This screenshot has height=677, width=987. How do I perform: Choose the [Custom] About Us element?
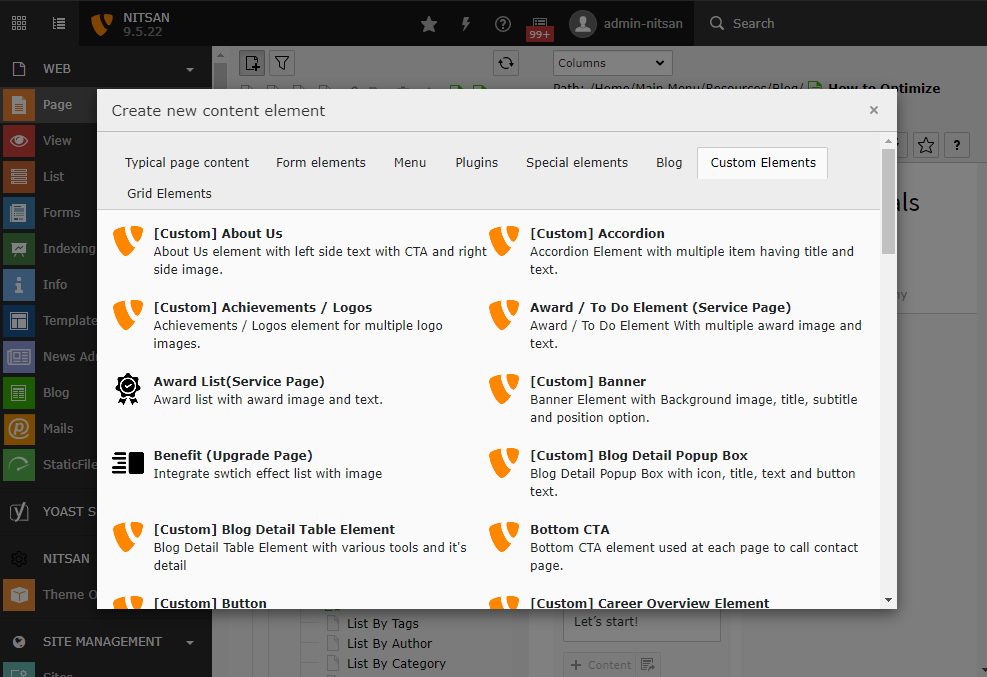click(x=299, y=251)
